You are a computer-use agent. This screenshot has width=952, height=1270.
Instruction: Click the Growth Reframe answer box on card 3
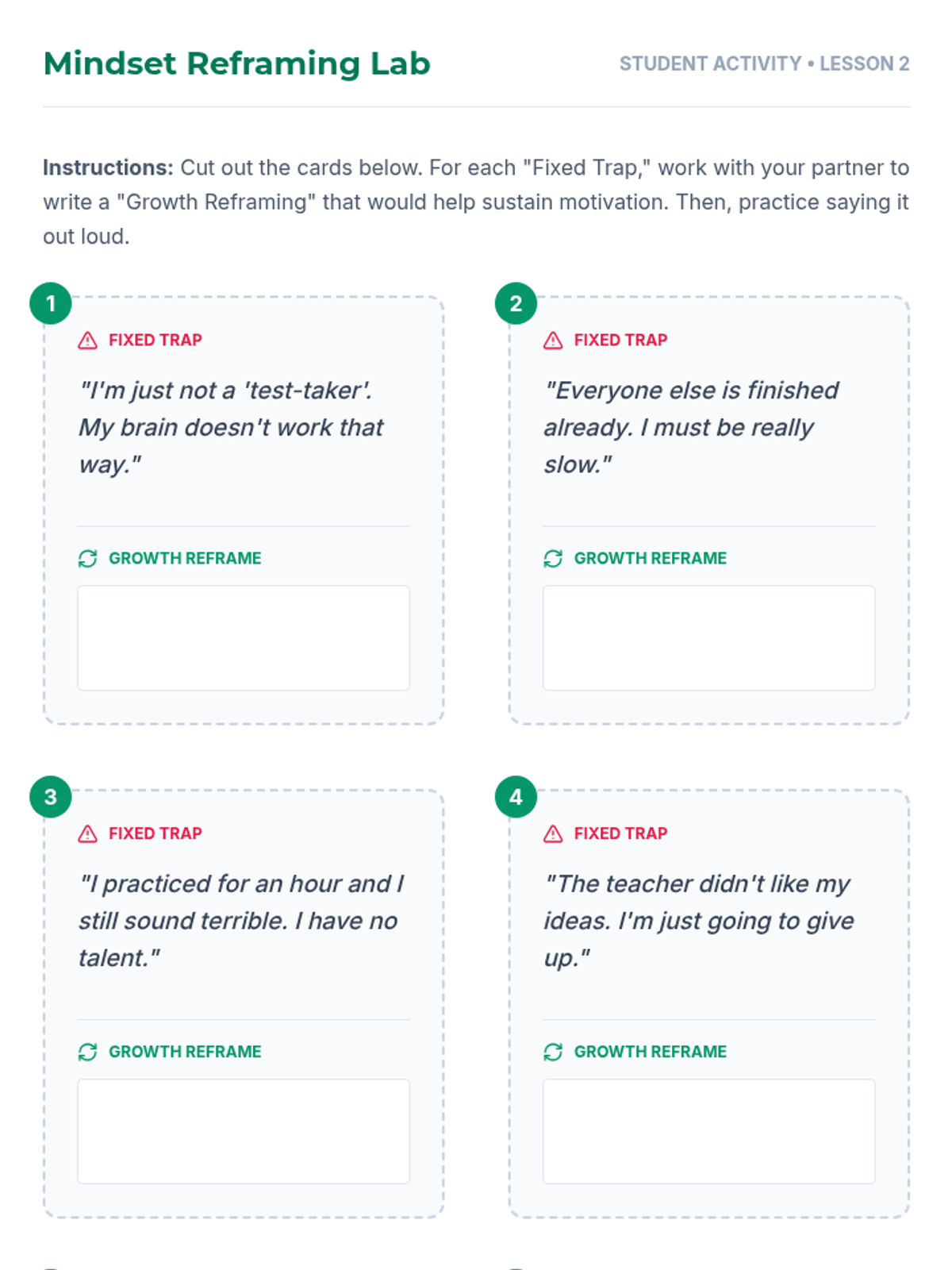pyautogui.click(x=244, y=1131)
